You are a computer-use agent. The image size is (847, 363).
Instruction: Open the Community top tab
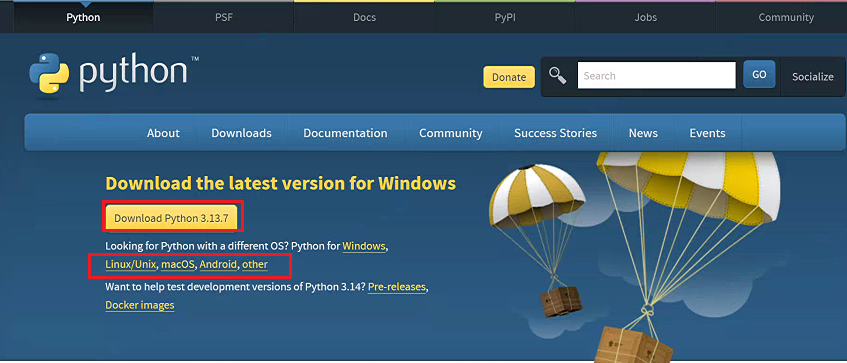point(786,17)
